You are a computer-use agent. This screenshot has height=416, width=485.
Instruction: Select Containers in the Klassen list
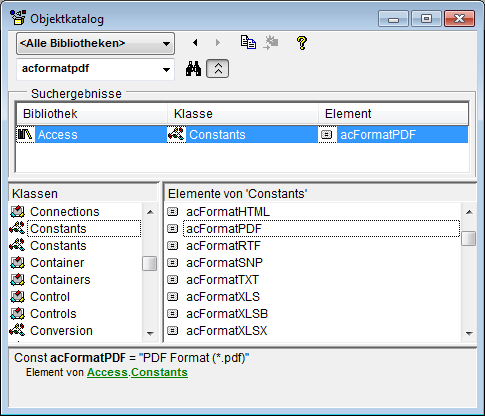[60, 280]
